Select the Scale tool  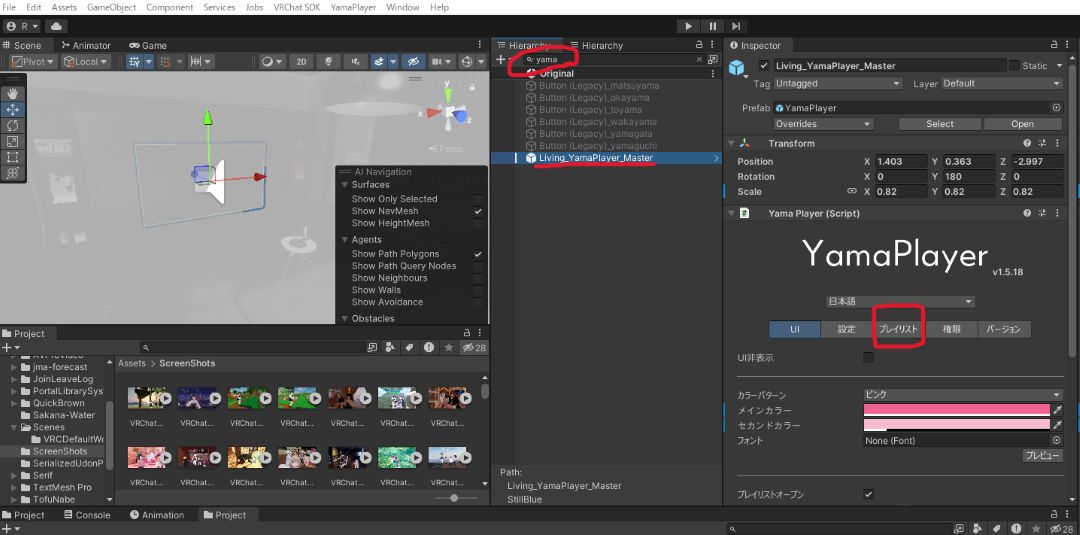click(x=13, y=141)
